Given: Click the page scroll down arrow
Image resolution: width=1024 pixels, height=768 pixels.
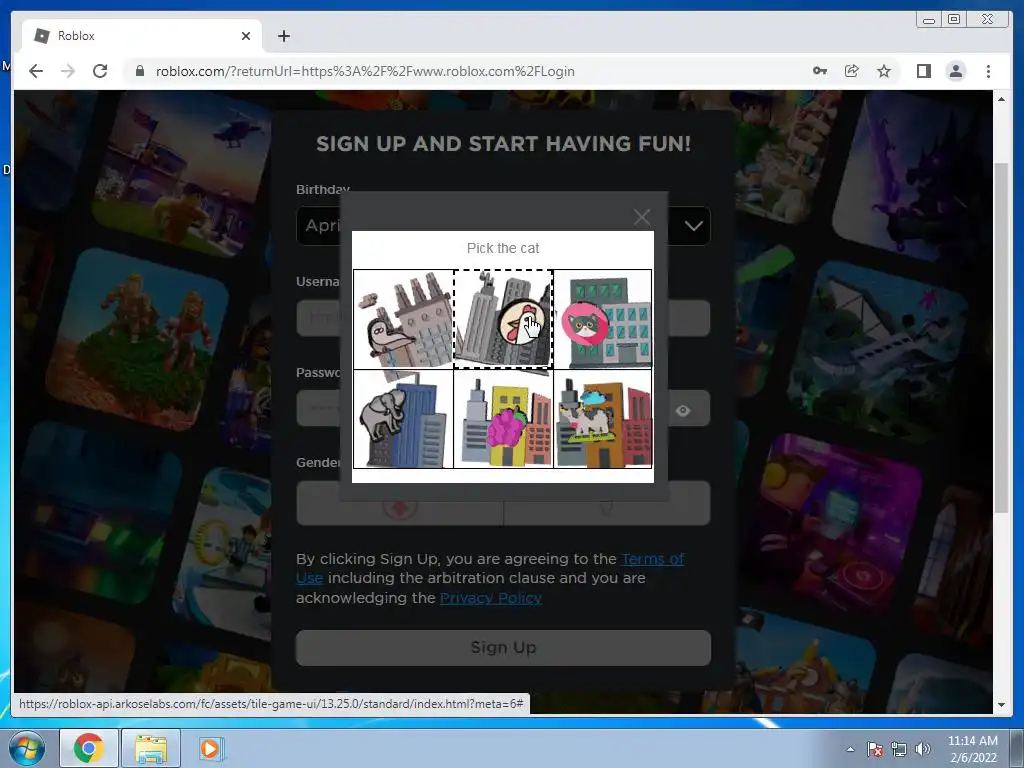Looking at the screenshot, I should coord(1001,705).
